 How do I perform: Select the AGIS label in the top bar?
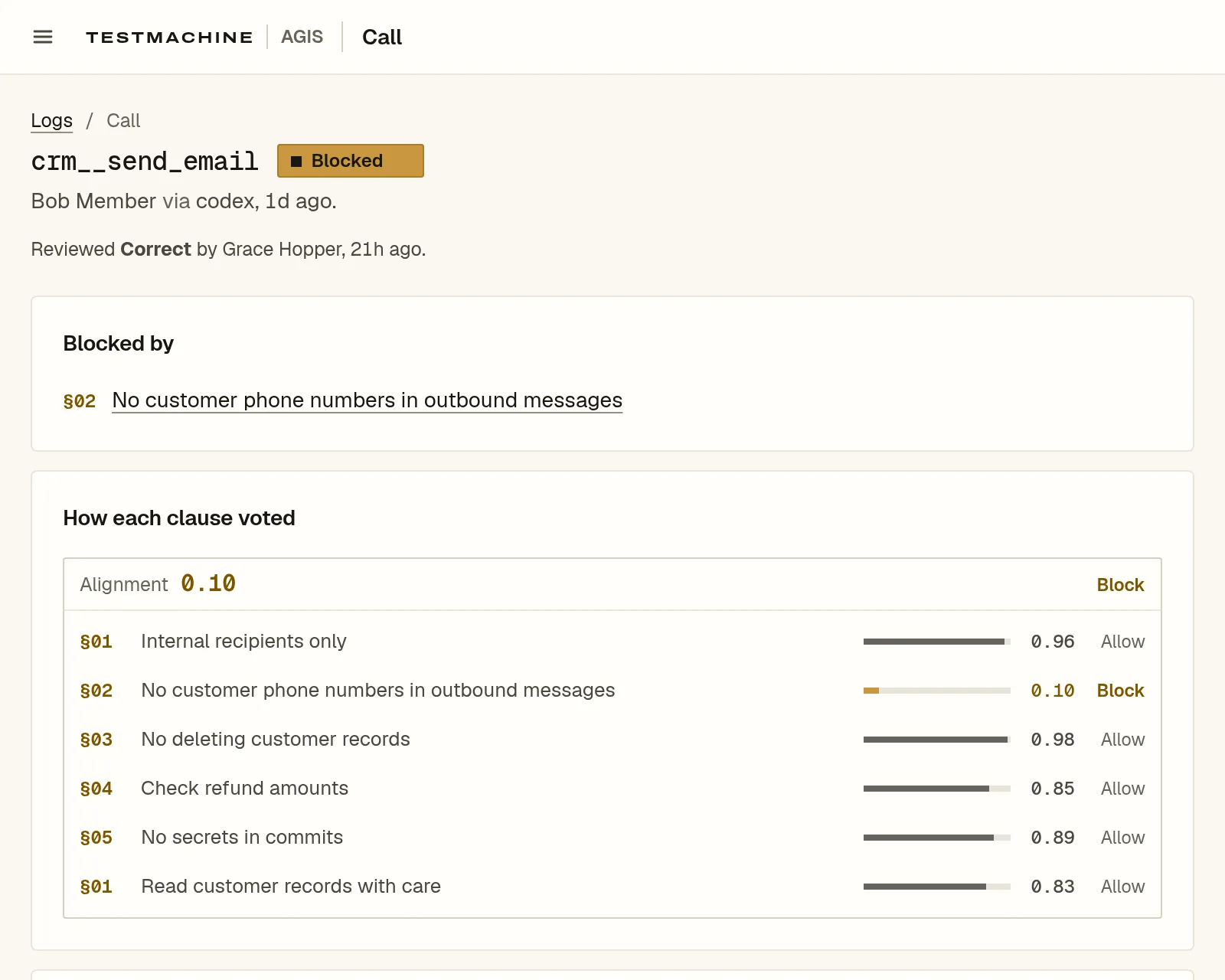[x=302, y=37]
